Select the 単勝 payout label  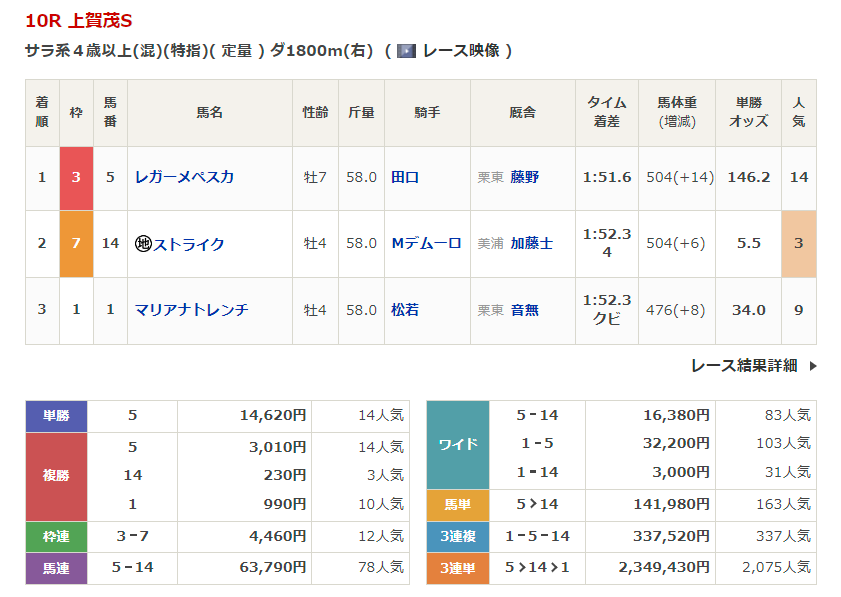click(56, 416)
